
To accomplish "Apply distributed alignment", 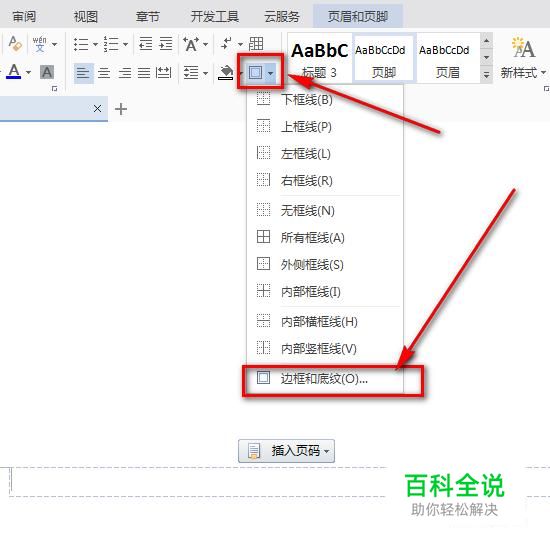I will point(163,73).
